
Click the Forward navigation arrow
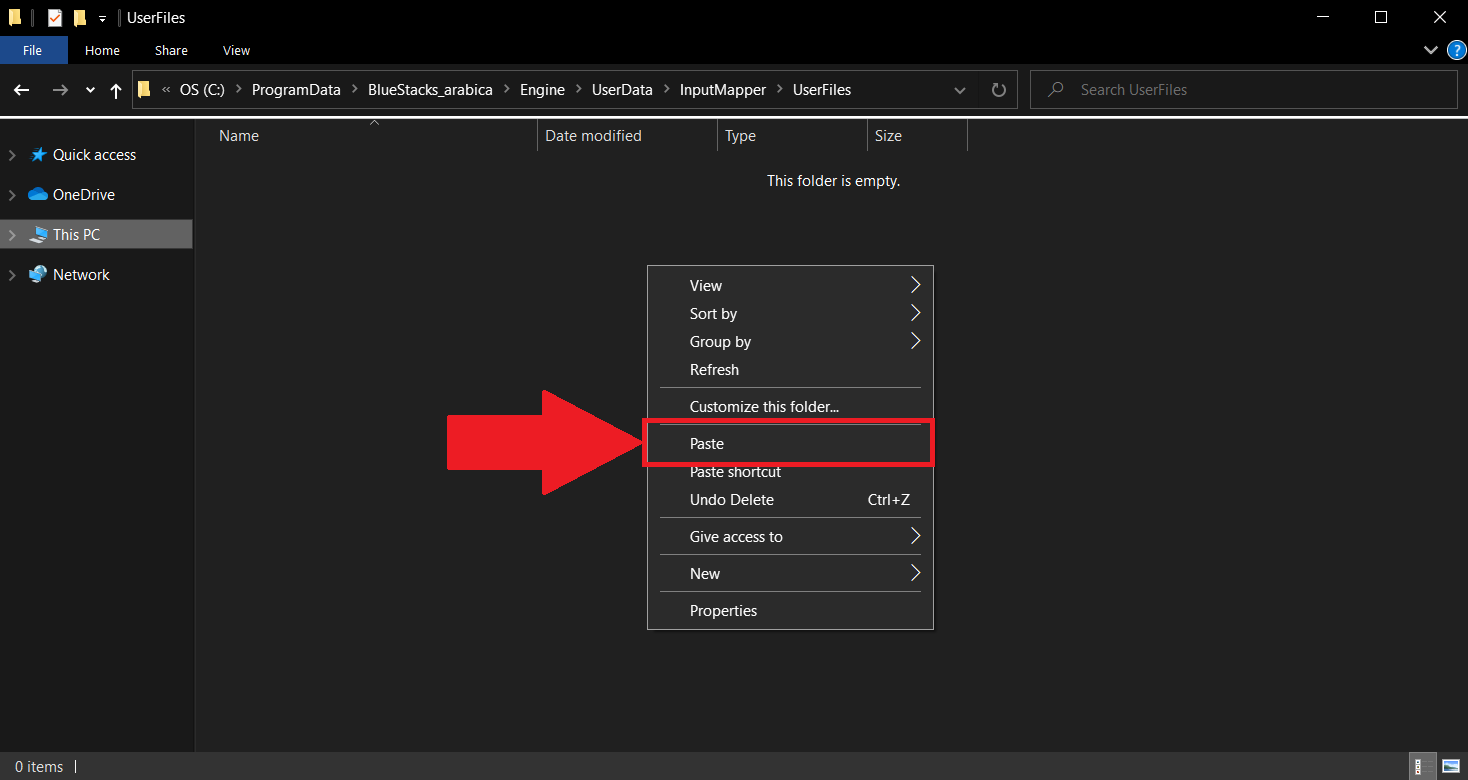click(x=60, y=90)
